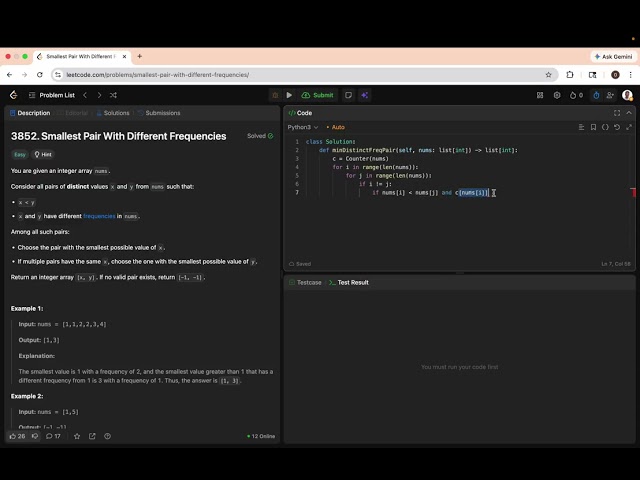Screen dimensions: 640x480
Task: Pick a random problem shuffle icon
Action: click(x=113, y=95)
